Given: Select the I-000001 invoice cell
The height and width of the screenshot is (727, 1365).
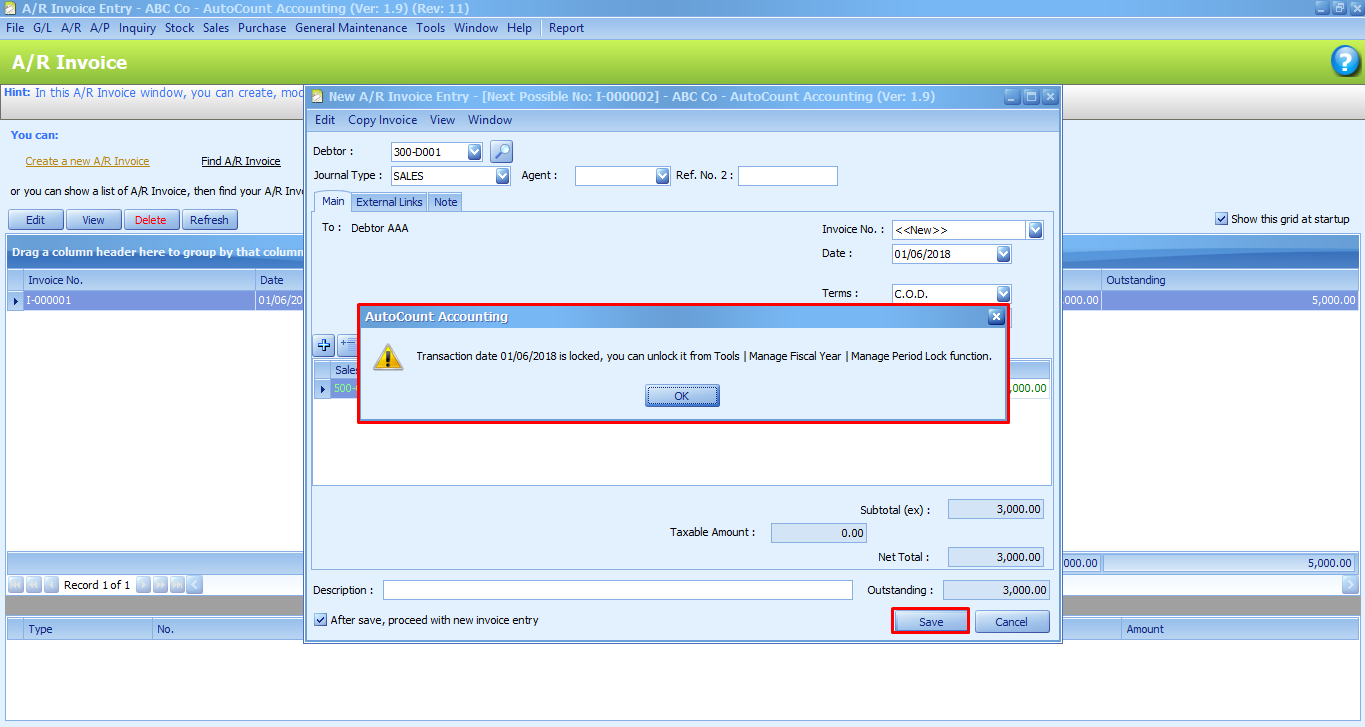Looking at the screenshot, I should click(140, 300).
